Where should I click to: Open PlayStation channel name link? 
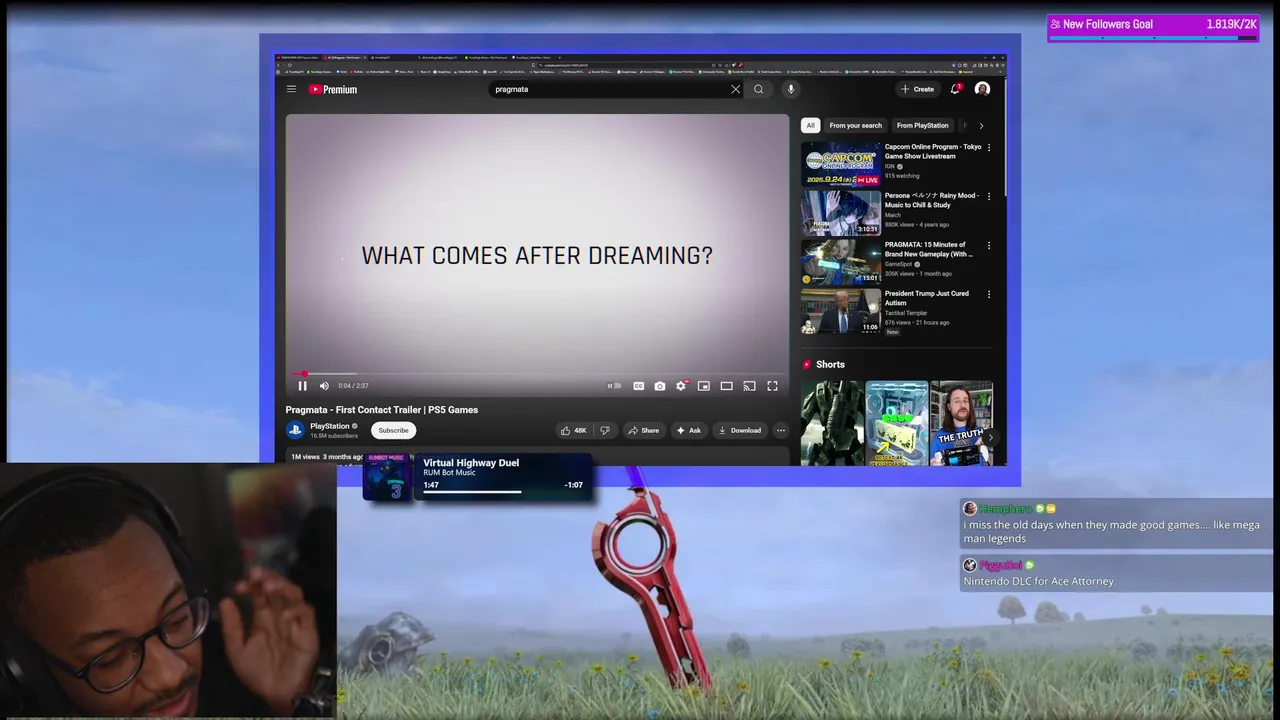tap(330, 426)
